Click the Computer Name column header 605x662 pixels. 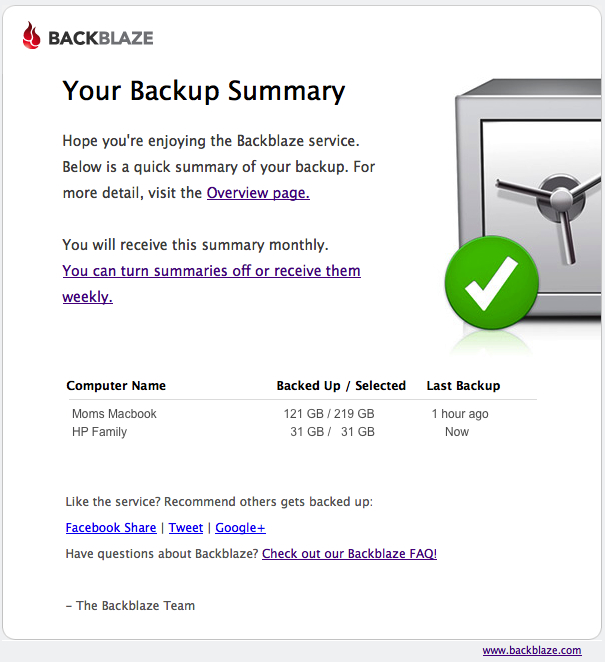[116, 385]
